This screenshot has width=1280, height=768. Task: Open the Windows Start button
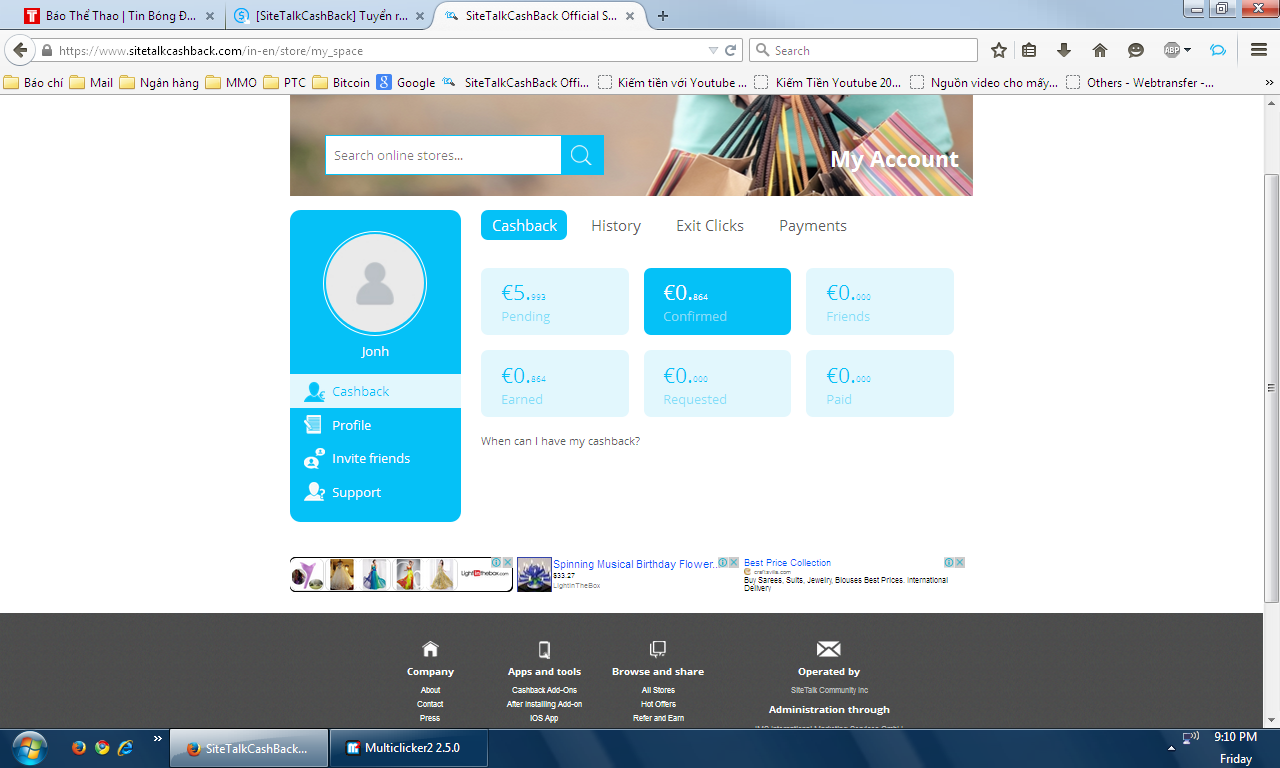coord(28,747)
